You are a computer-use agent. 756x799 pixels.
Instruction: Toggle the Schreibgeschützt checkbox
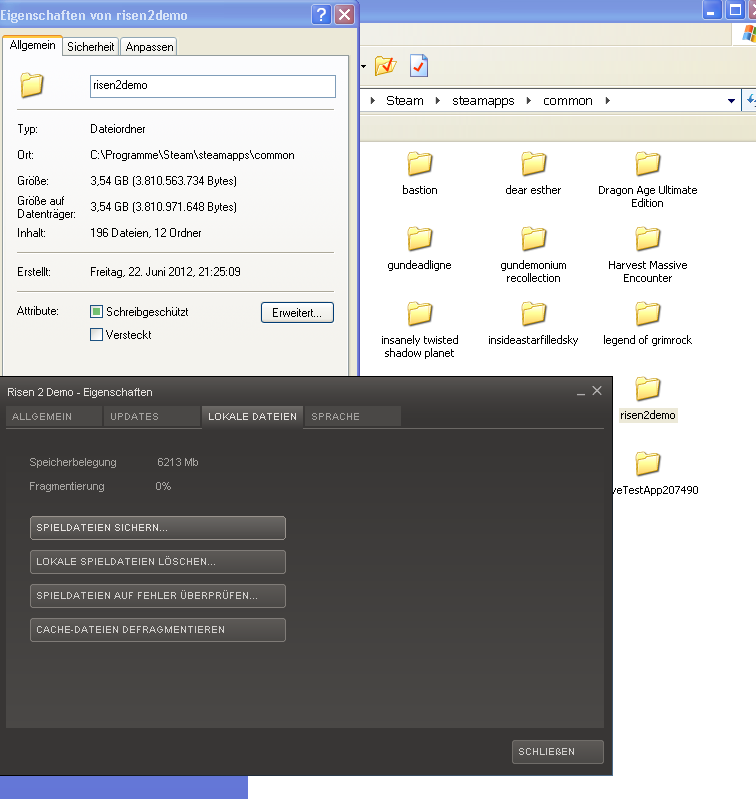tap(96, 311)
